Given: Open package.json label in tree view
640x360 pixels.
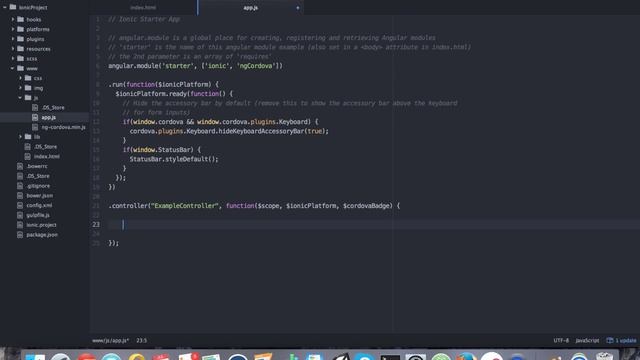Looking at the screenshot, I should pos(42,235).
